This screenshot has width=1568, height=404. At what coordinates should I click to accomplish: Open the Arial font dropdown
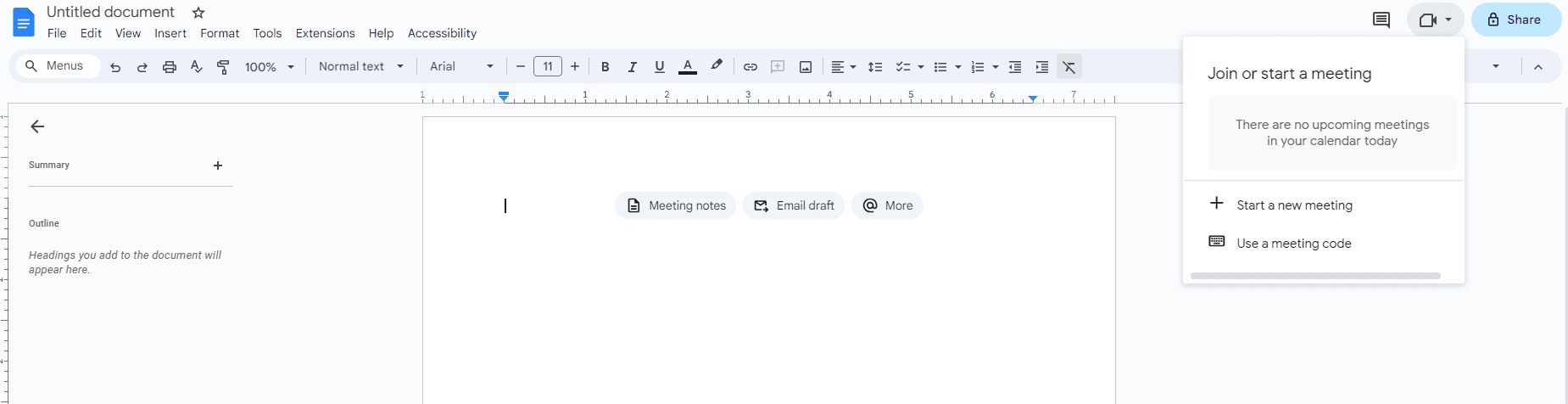[x=461, y=66]
